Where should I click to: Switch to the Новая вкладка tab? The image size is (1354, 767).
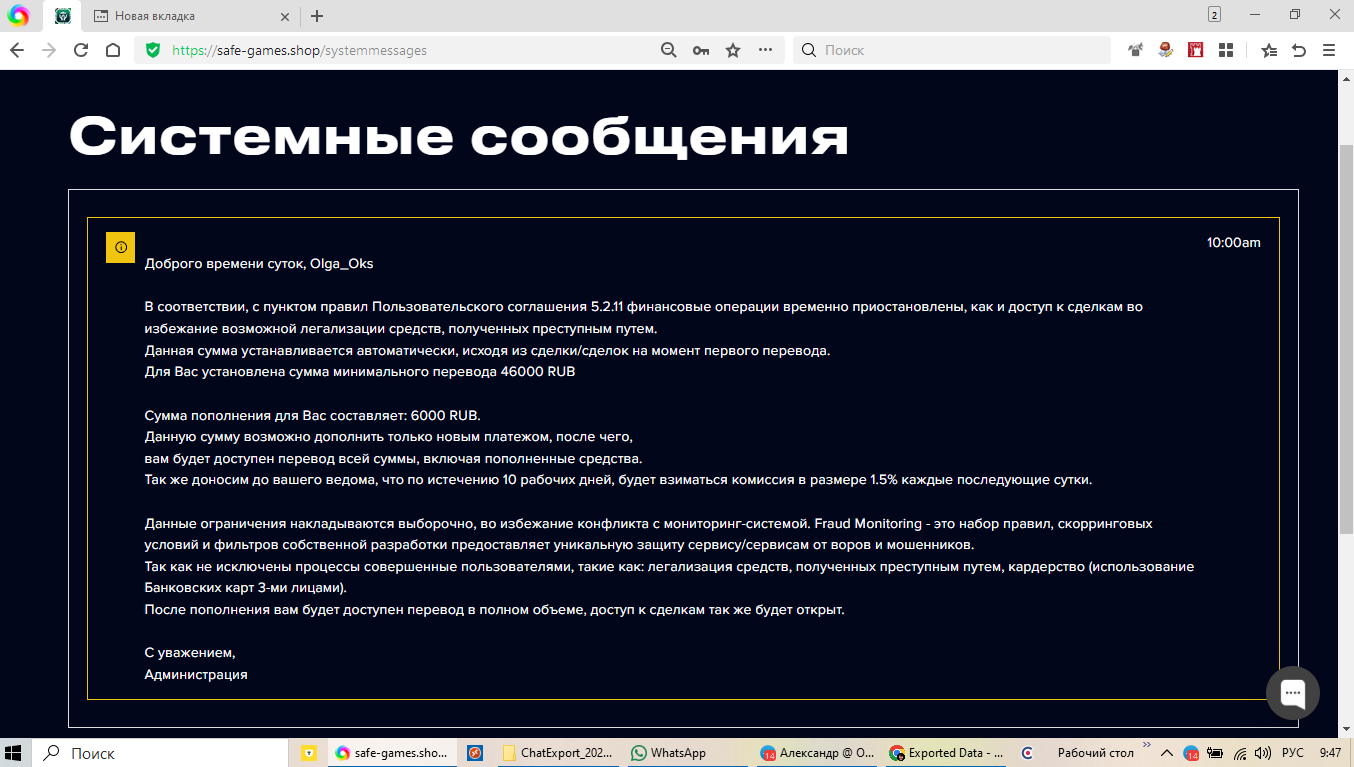coord(180,16)
